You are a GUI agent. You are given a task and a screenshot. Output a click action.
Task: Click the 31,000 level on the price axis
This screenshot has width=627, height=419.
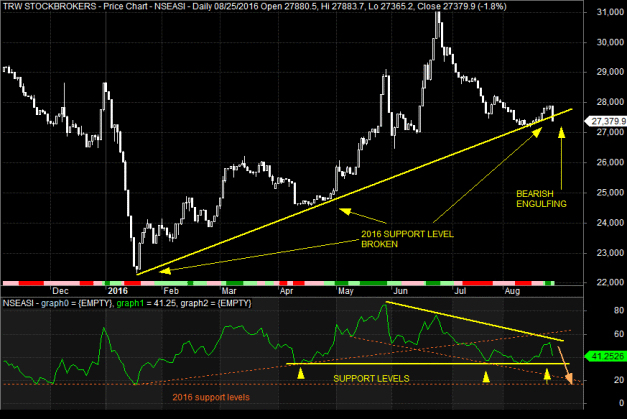(610, 12)
